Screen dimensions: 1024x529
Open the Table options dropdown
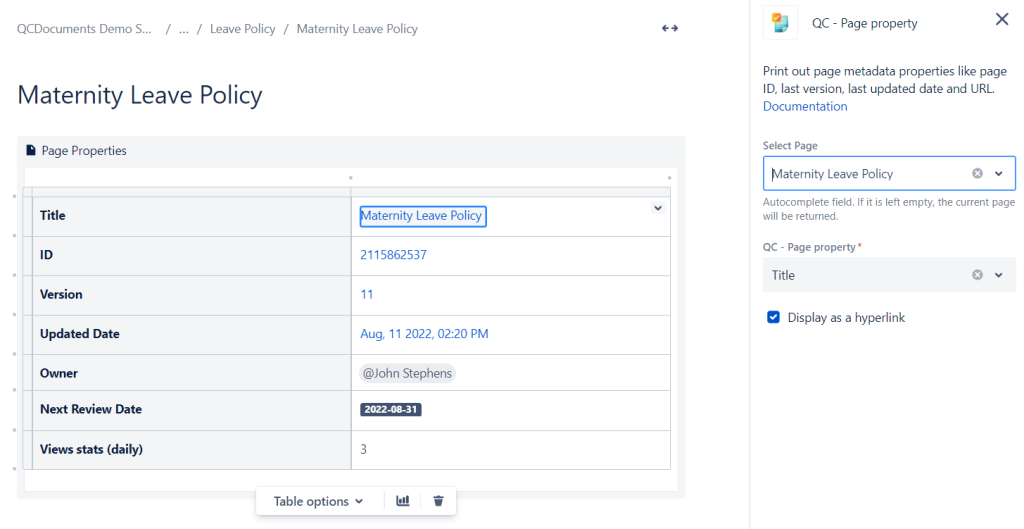(x=318, y=501)
